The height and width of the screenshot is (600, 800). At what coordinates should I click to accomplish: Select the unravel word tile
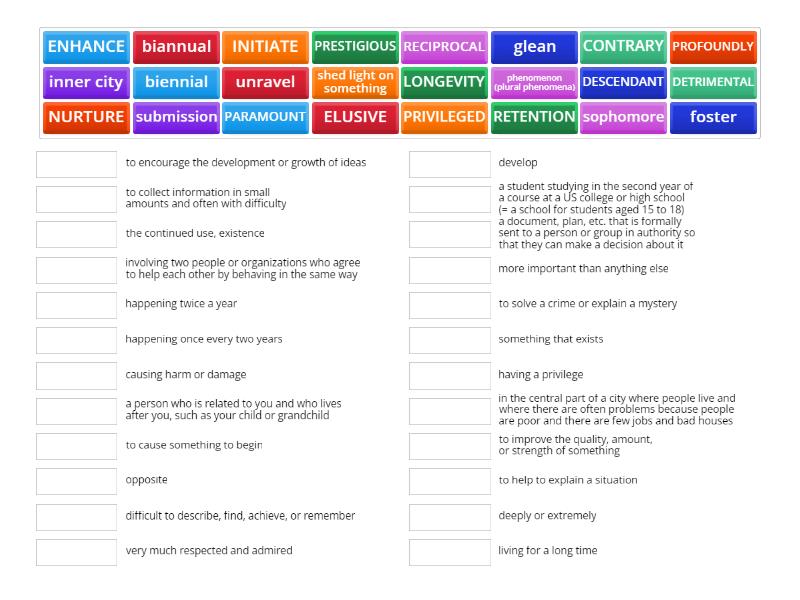[x=265, y=82]
